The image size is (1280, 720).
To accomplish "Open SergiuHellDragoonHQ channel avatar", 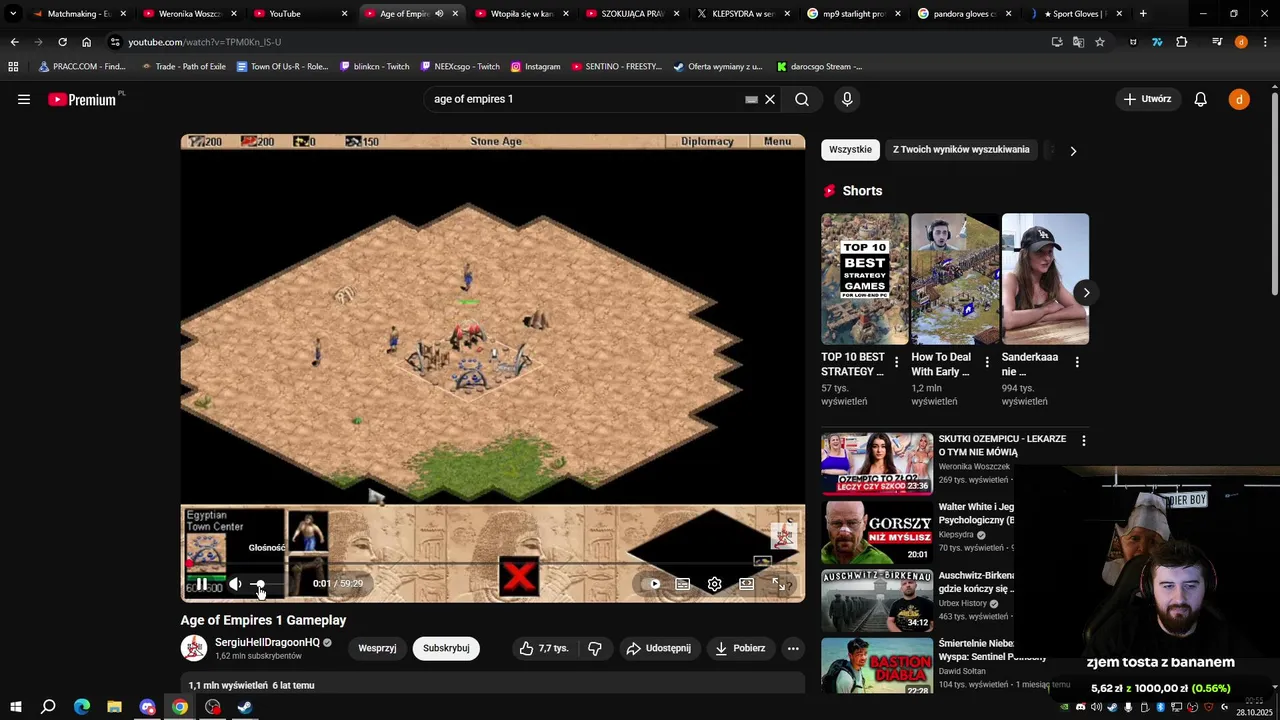I will coord(194,648).
